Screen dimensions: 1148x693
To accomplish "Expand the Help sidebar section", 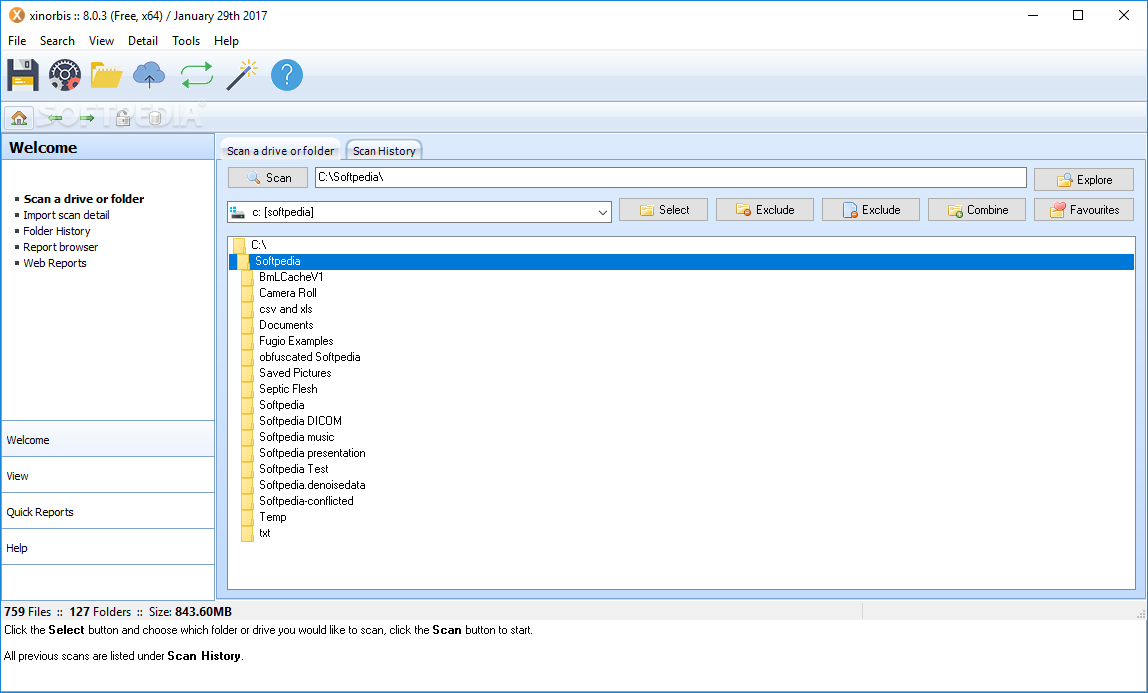I will pos(108,547).
